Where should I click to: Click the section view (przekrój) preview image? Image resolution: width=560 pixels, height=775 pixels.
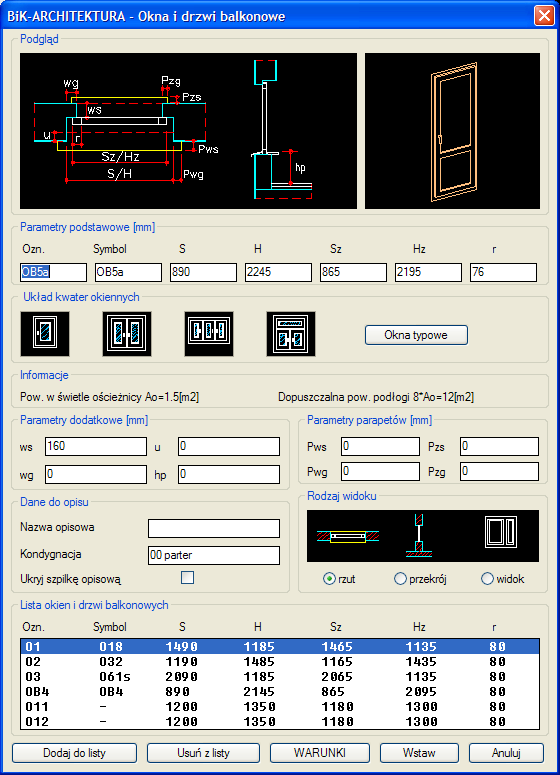419,536
